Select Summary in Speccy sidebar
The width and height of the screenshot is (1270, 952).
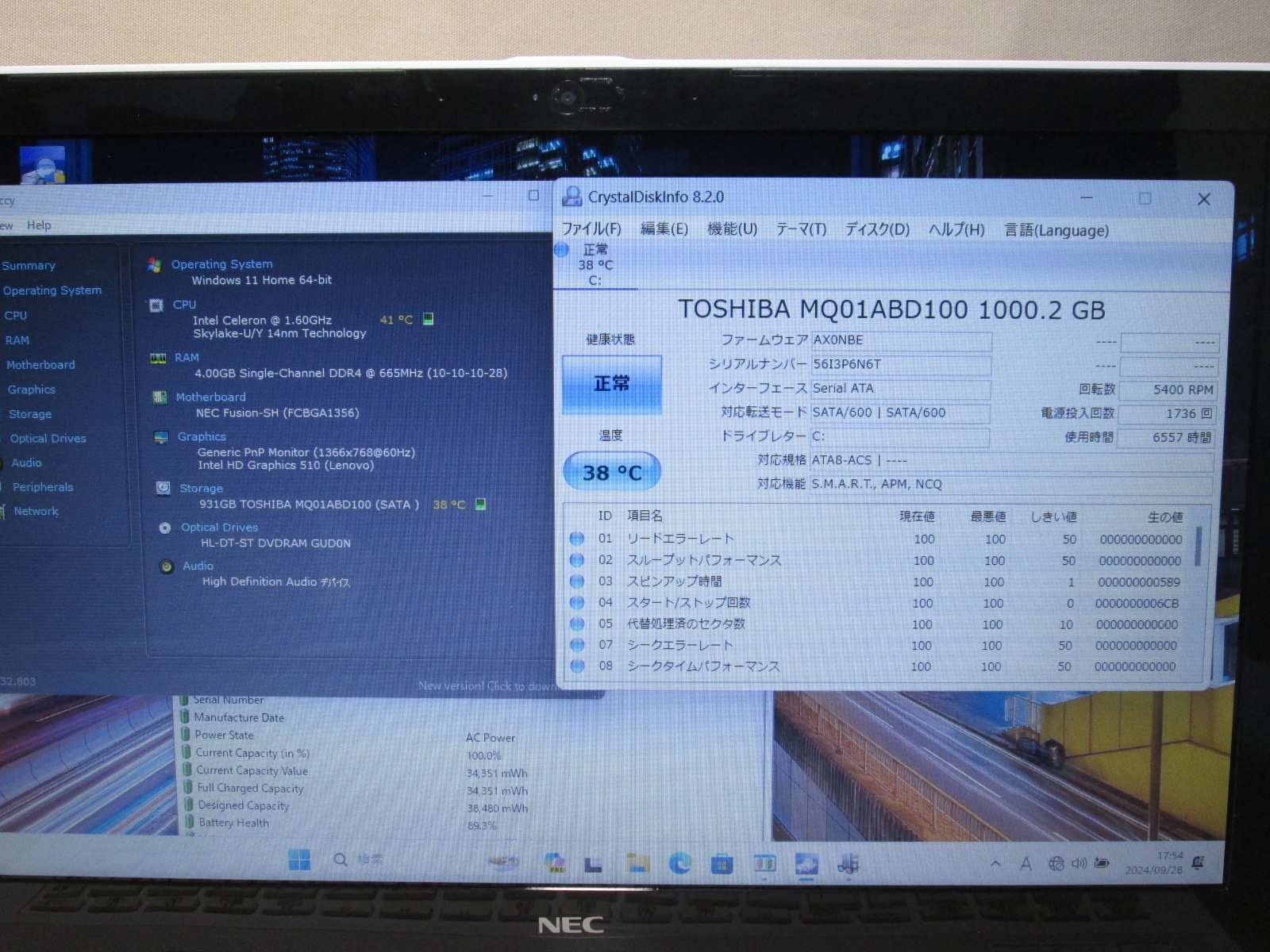pyautogui.click(x=29, y=266)
